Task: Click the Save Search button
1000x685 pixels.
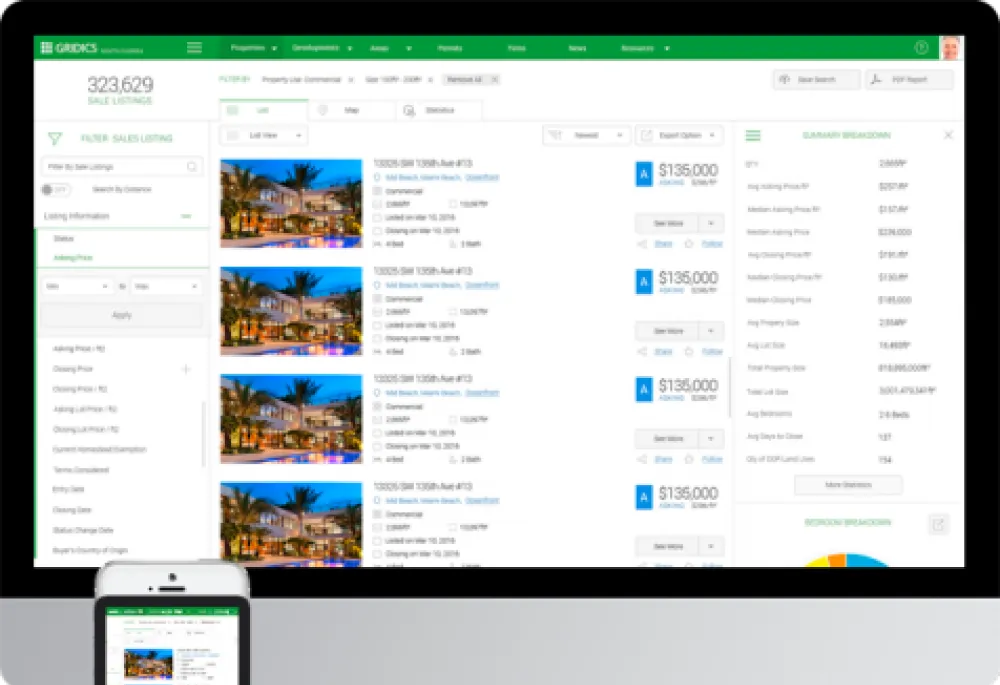Action: (816, 80)
